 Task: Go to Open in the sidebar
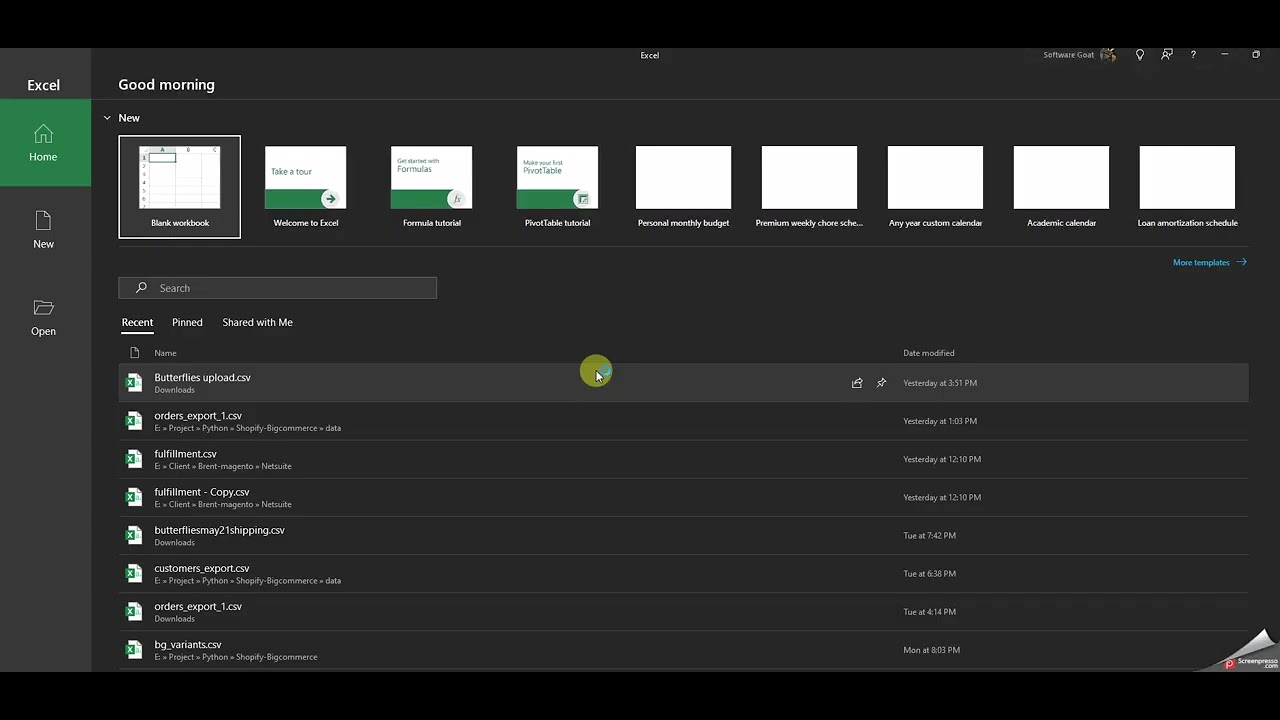[44, 318]
